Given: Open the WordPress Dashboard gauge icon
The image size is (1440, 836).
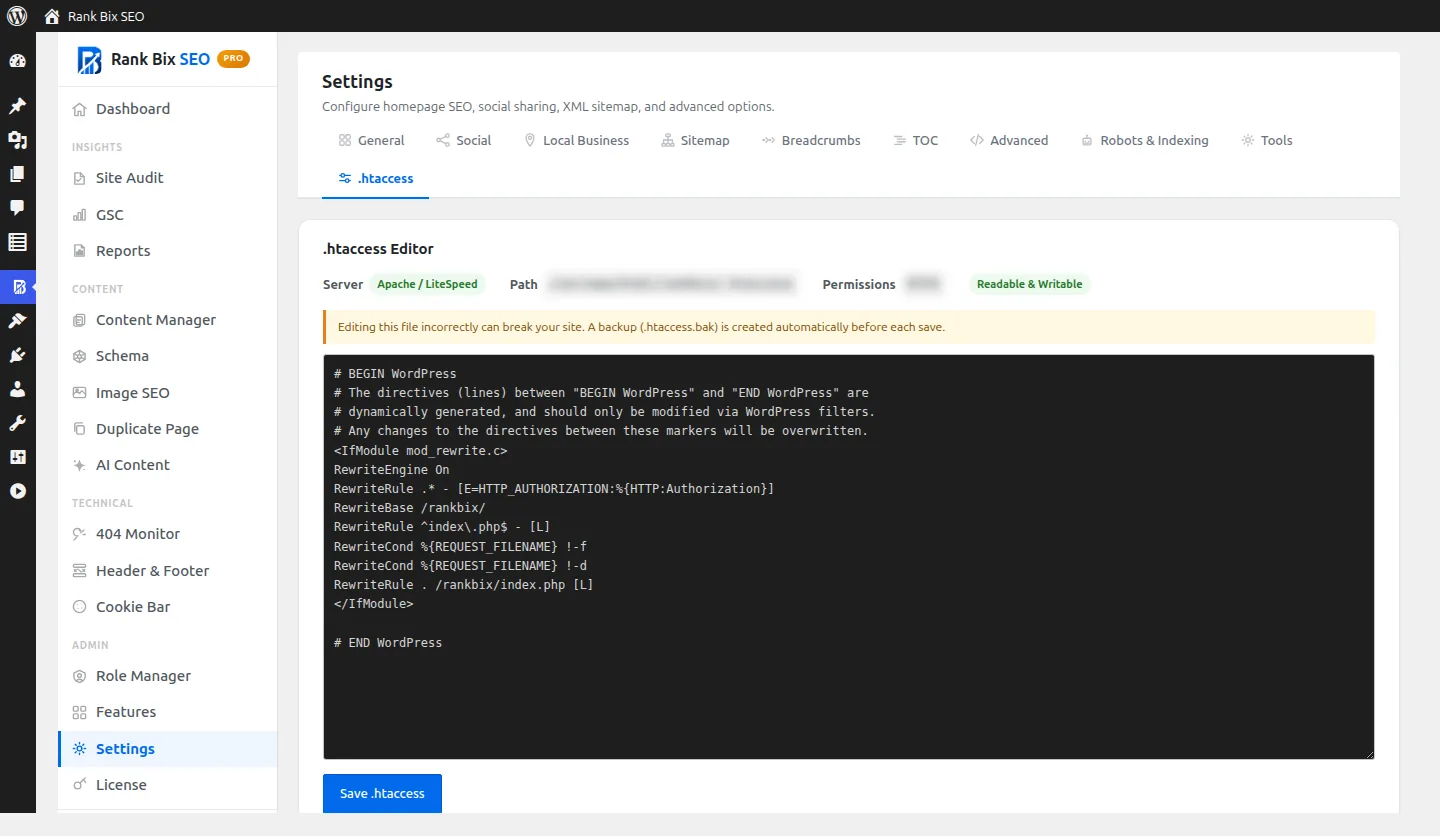Looking at the screenshot, I should (x=17, y=62).
